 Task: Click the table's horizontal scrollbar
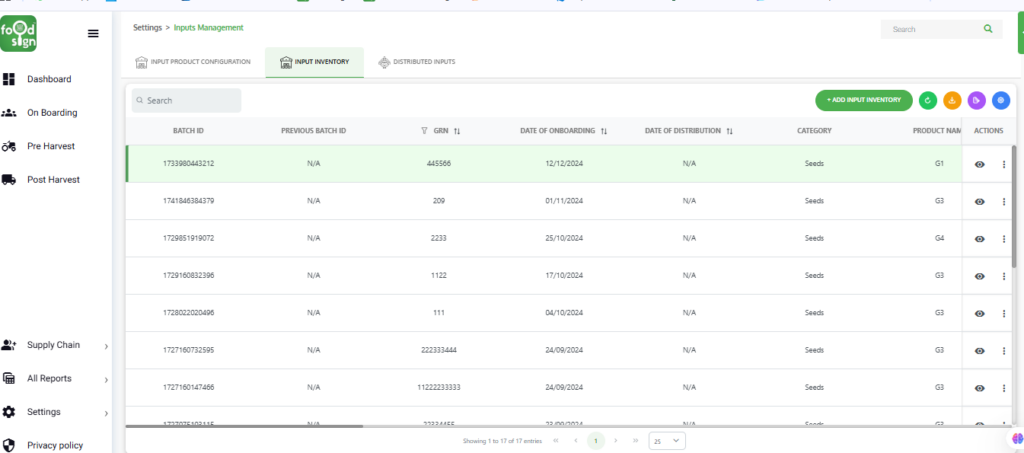coord(245,427)
